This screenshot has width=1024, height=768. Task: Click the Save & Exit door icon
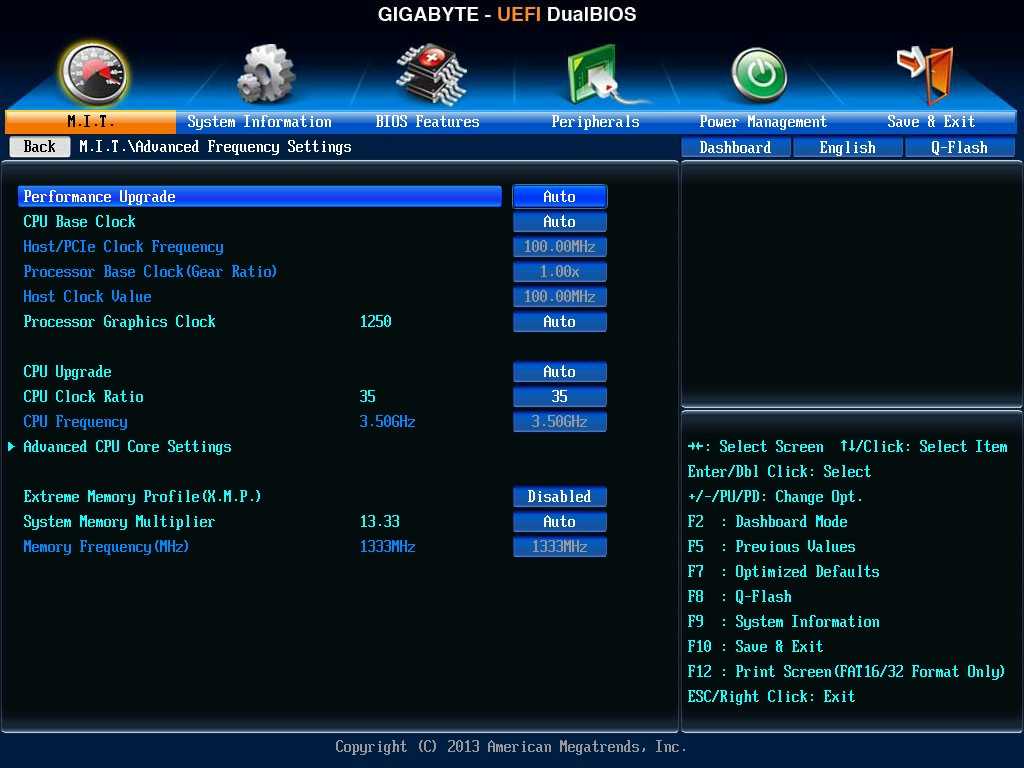(925, 74)
